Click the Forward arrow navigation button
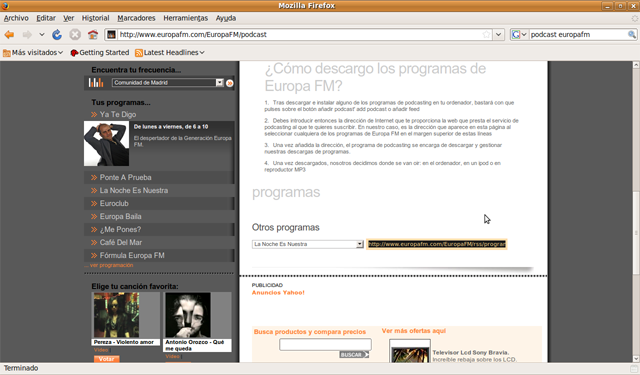 tap(27, 35)
